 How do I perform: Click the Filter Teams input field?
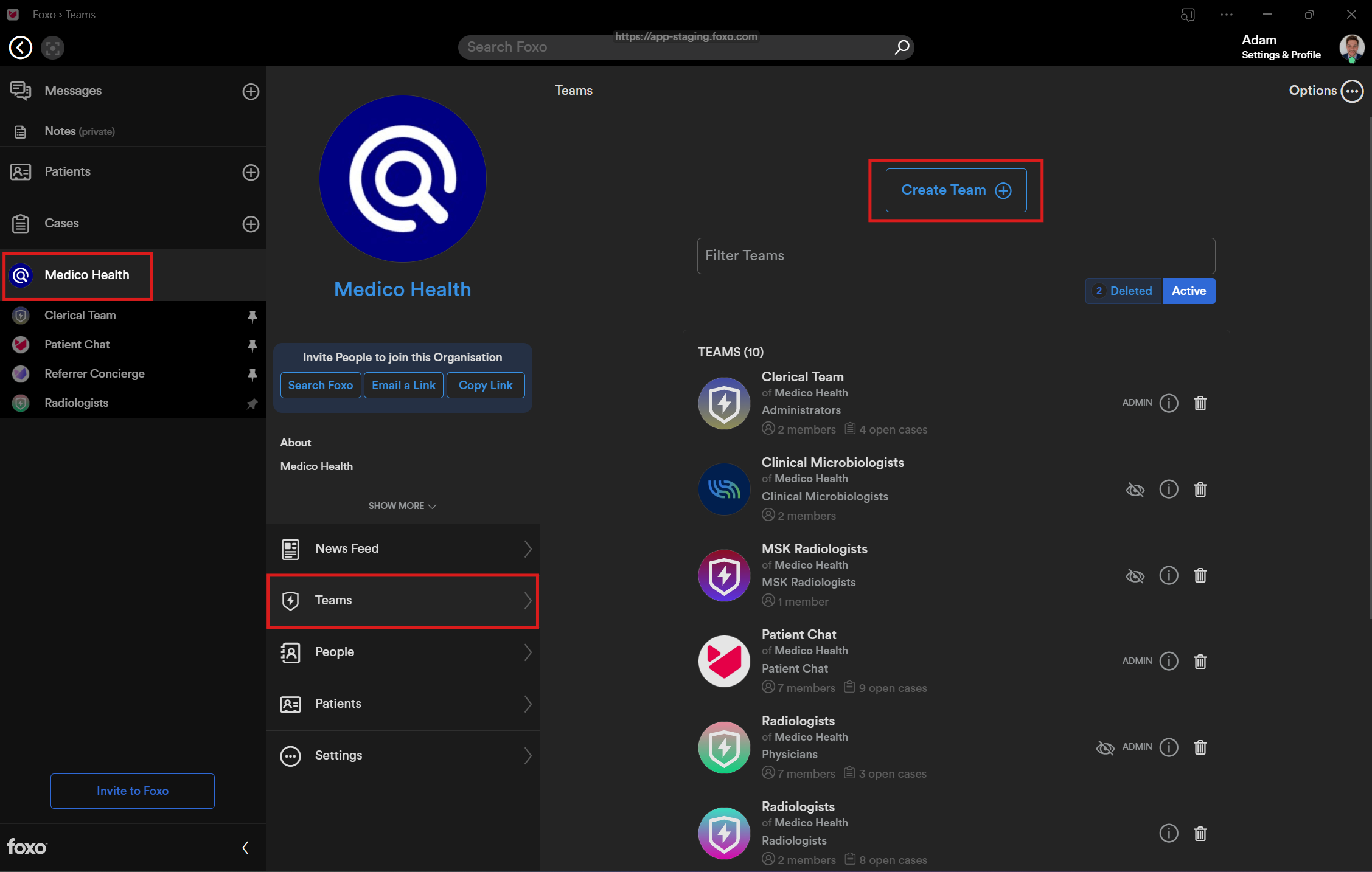(956, 256)
